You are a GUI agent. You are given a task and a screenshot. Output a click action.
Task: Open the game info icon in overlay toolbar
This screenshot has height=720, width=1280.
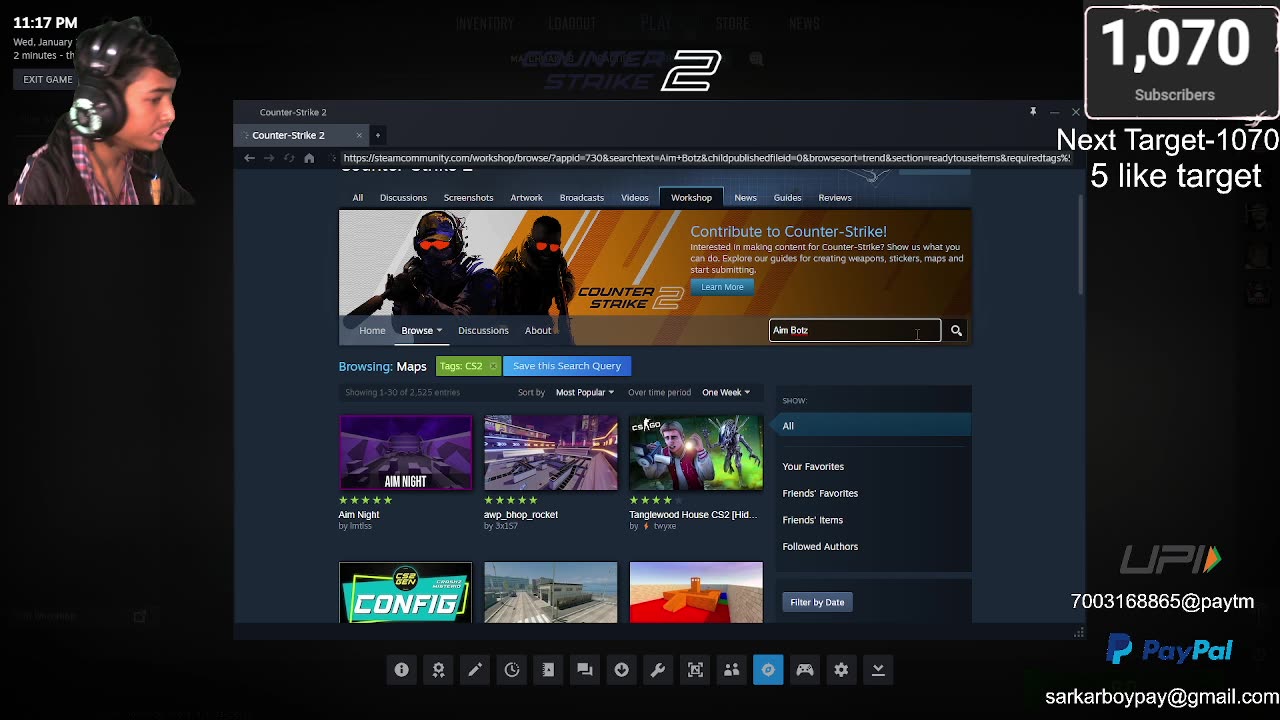[401, 670]
